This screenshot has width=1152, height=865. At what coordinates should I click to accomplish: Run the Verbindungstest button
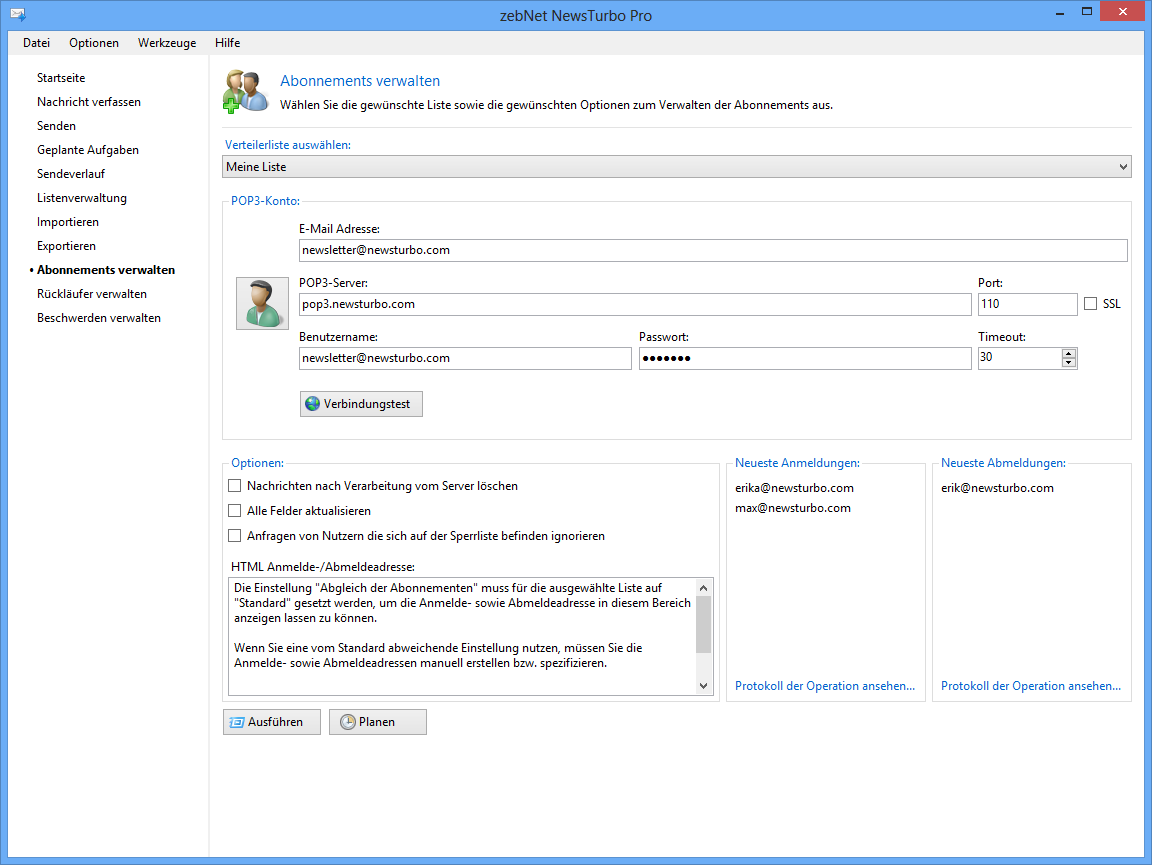pyautogui.click(x=361, y=404)
